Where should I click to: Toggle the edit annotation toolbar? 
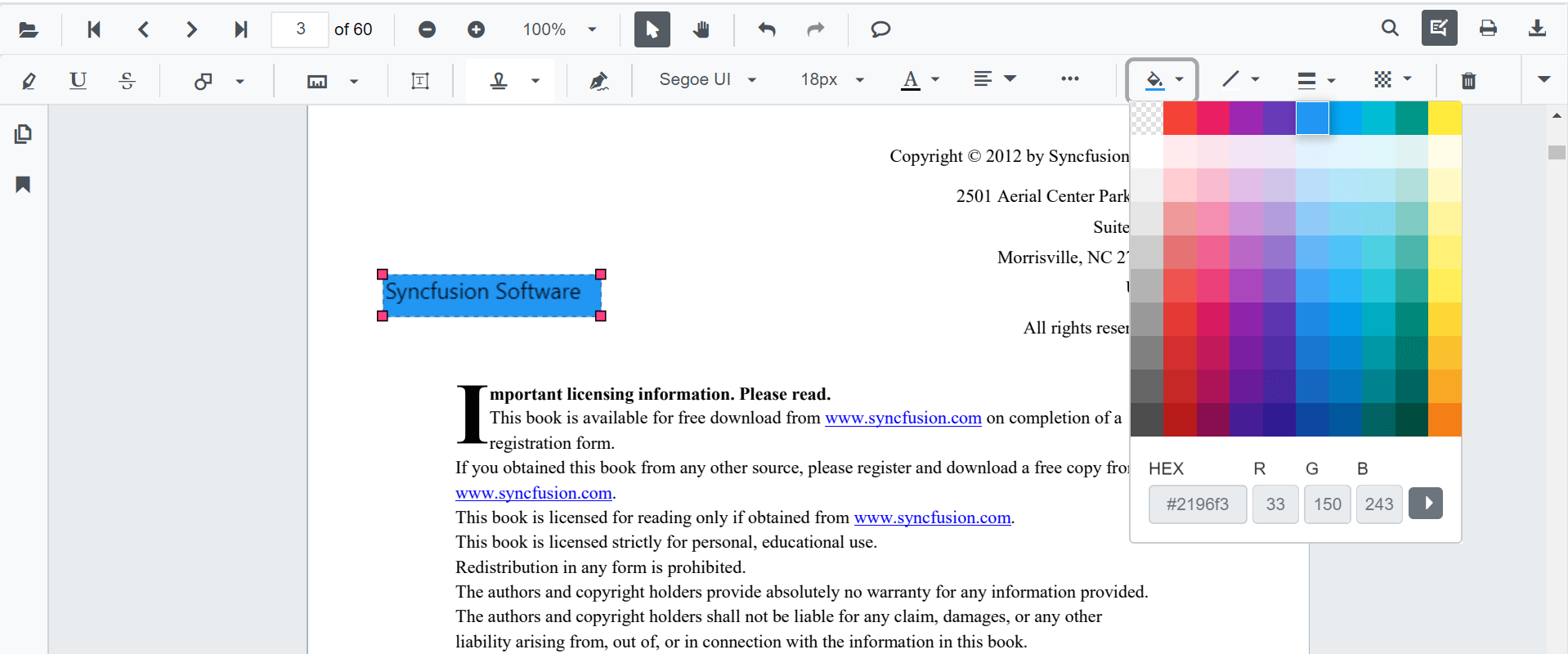point(1439,28)
